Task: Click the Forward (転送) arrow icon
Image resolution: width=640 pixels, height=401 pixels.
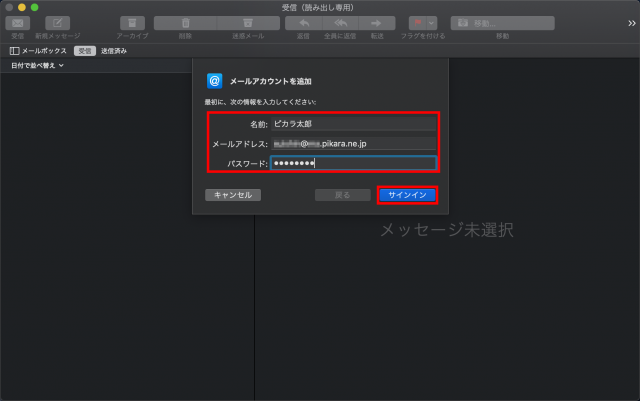Action: coord(375,23)
